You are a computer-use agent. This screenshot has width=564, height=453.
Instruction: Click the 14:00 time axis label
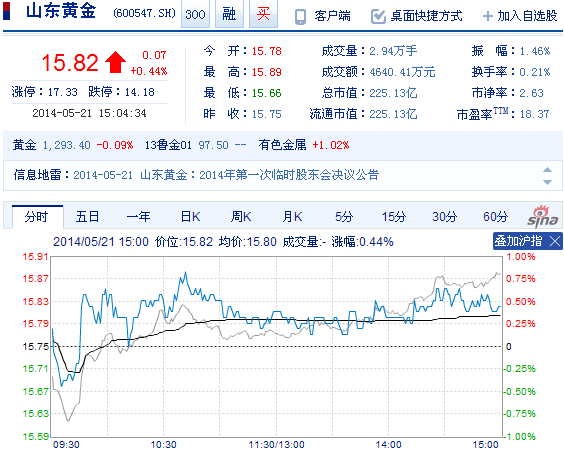click(x=388, y=445)
